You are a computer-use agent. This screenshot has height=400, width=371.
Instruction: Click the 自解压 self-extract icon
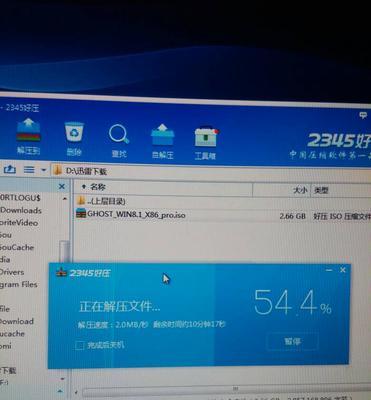click(x=162, y=141)
